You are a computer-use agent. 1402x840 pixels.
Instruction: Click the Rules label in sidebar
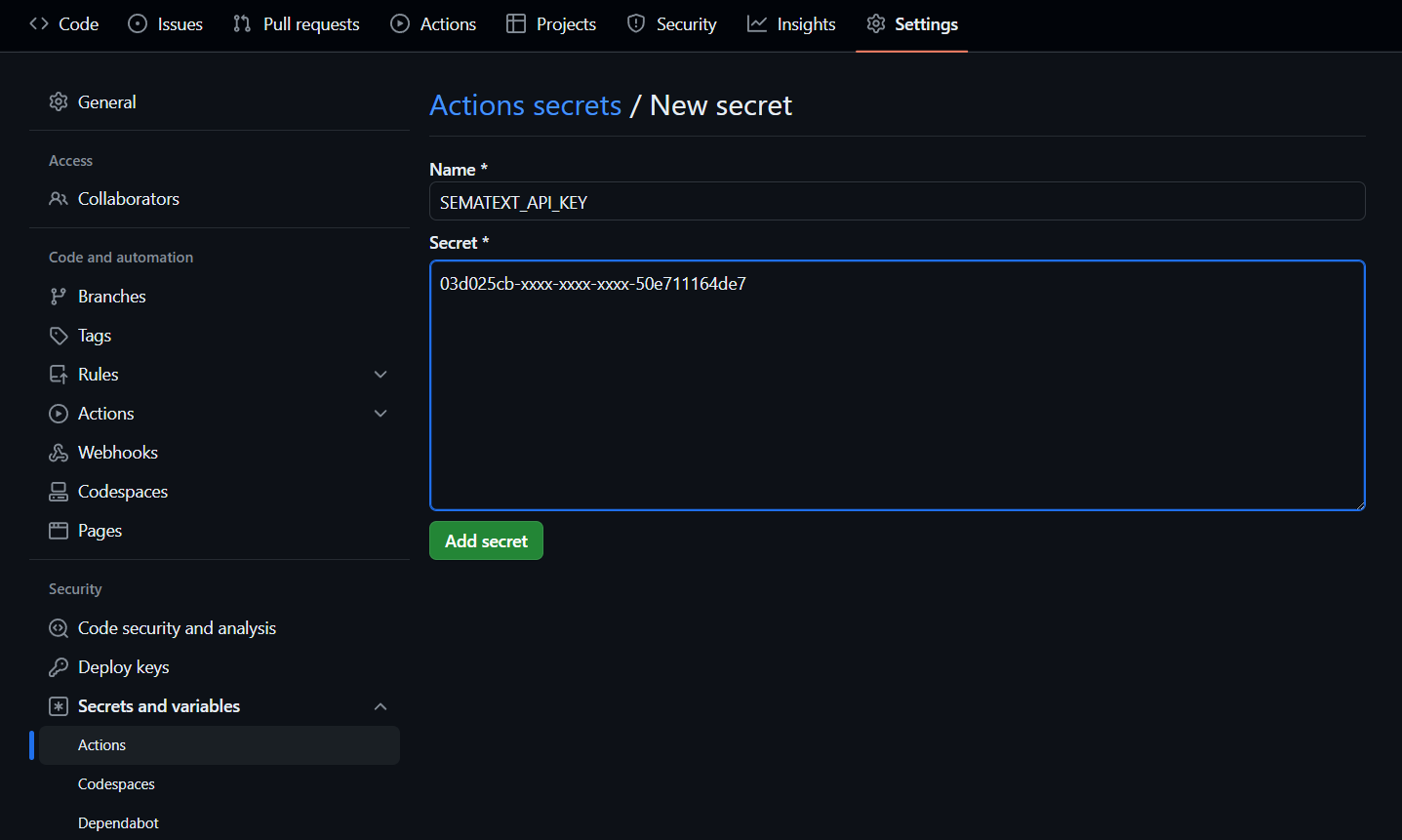99,375
